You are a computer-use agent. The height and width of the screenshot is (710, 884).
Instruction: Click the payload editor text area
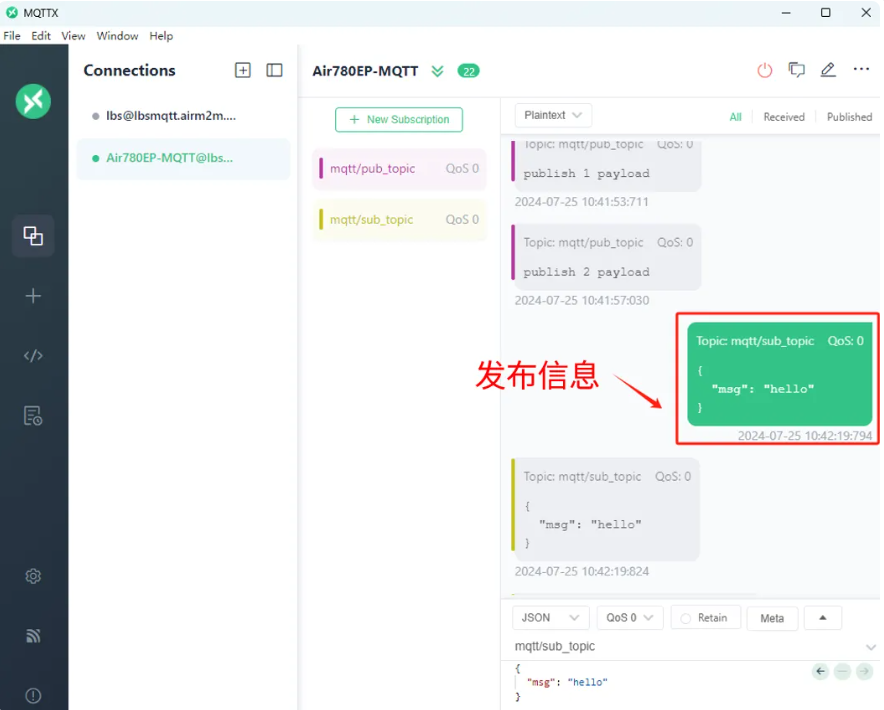point(660,683)
